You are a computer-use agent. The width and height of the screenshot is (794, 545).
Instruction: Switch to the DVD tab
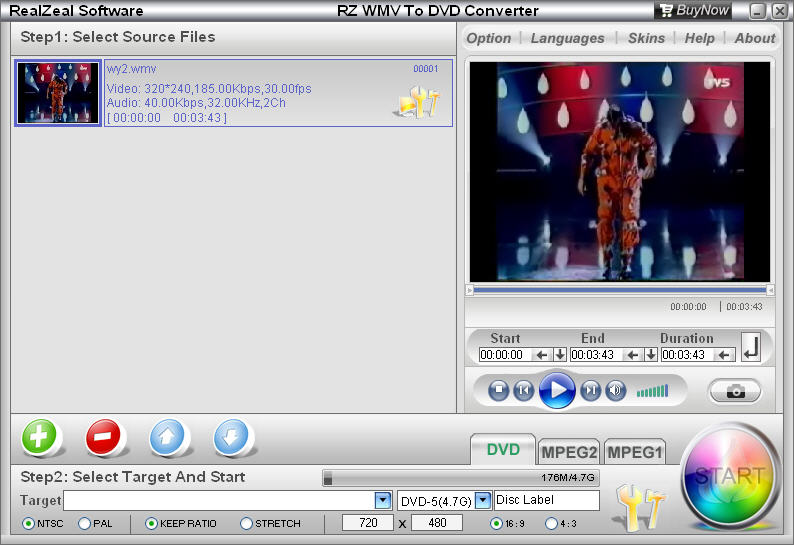tap(503, 449)
